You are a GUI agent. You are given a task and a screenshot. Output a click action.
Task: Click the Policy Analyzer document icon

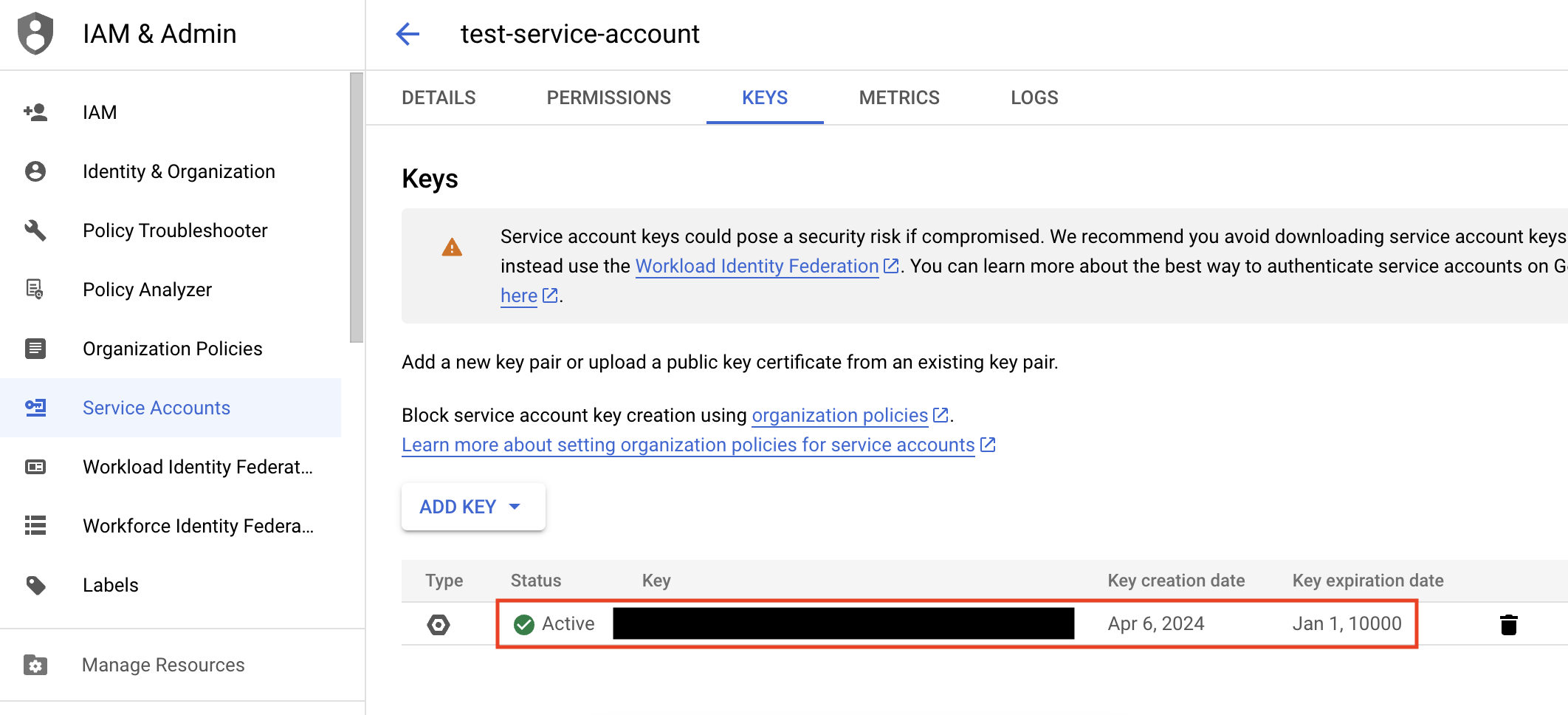pos(35,290)
